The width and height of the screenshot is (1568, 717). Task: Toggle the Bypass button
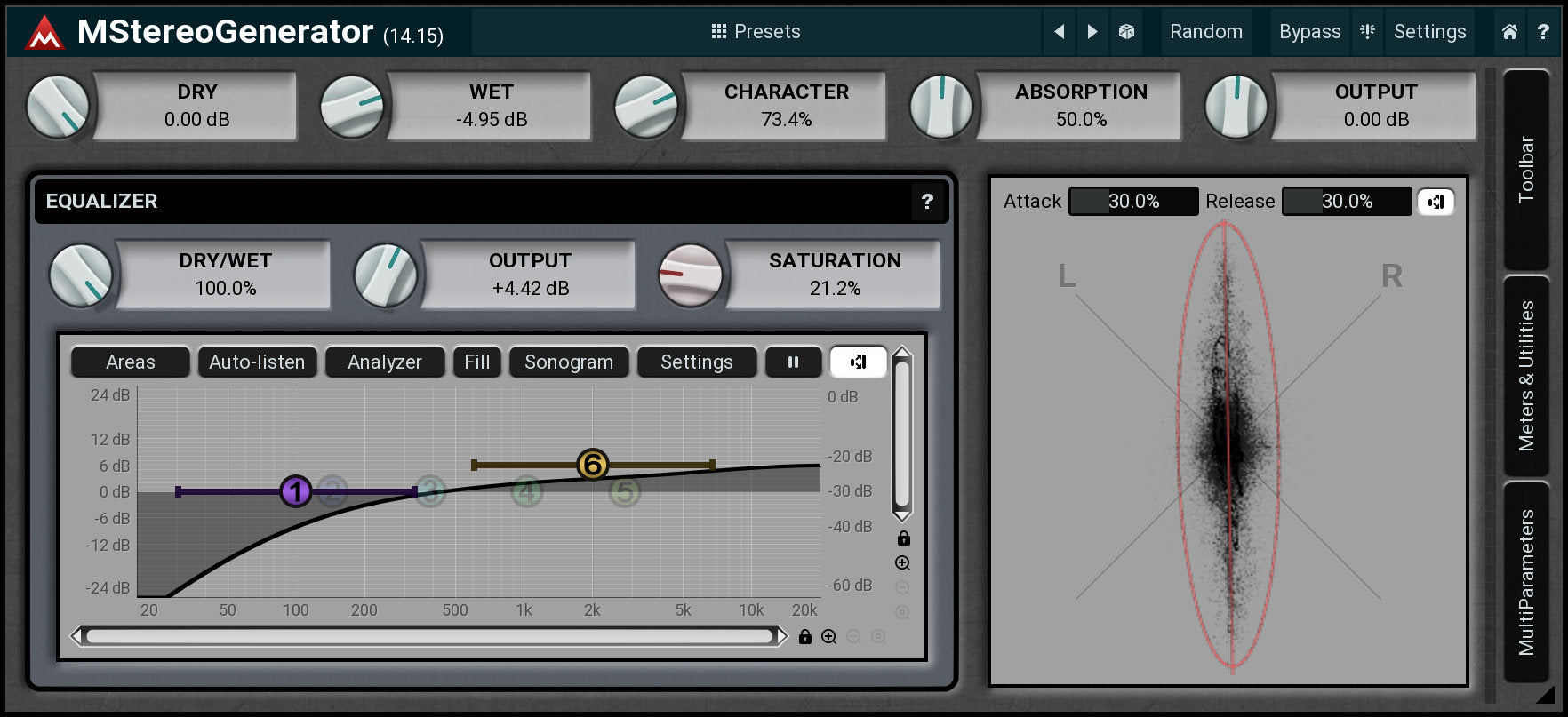pyautogui.click(x=1309, y=32)
